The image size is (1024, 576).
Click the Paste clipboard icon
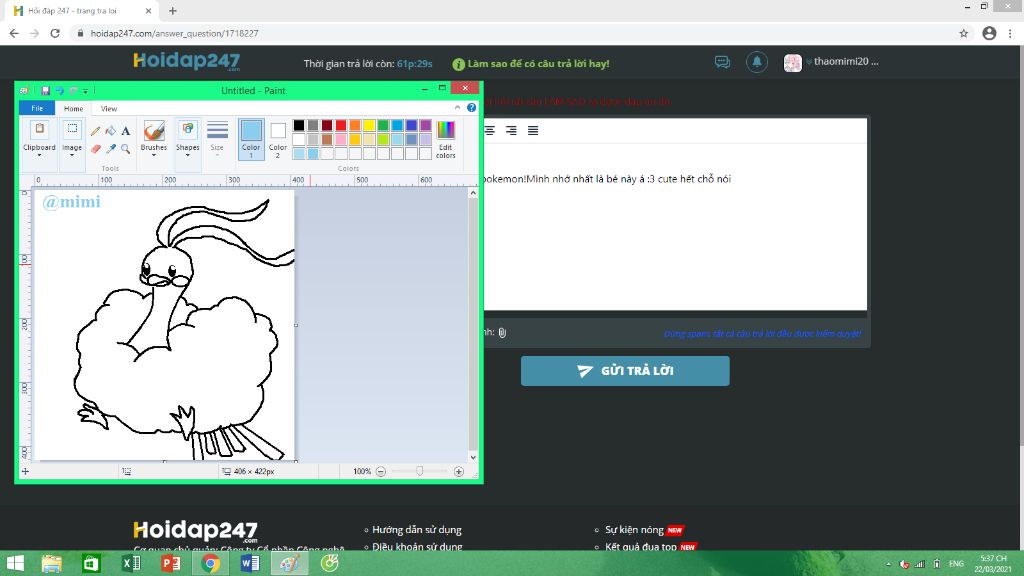pyautogui.click(x=39, y=129)
